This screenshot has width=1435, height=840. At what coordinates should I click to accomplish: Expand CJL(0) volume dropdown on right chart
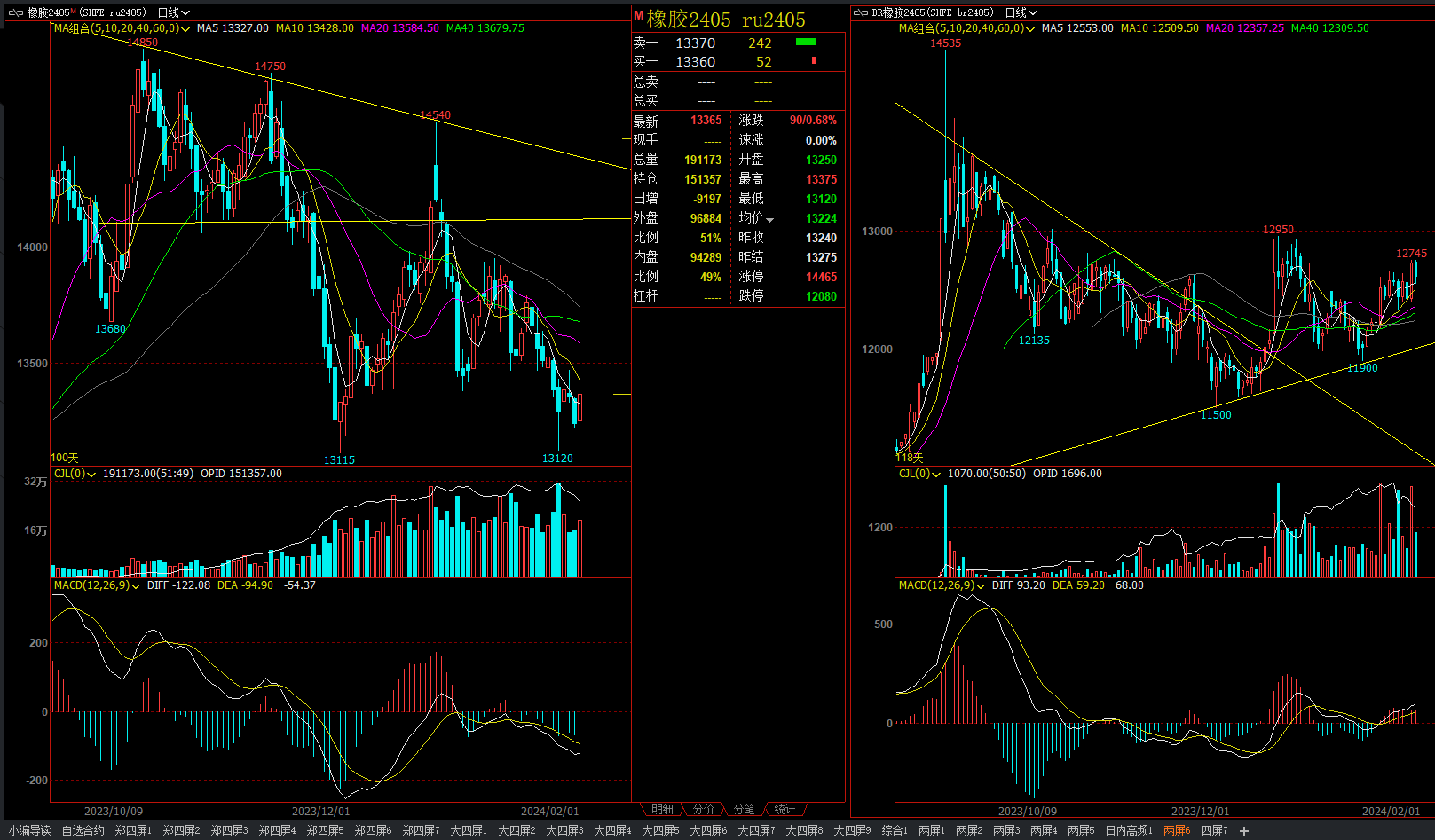pos(936,475)
